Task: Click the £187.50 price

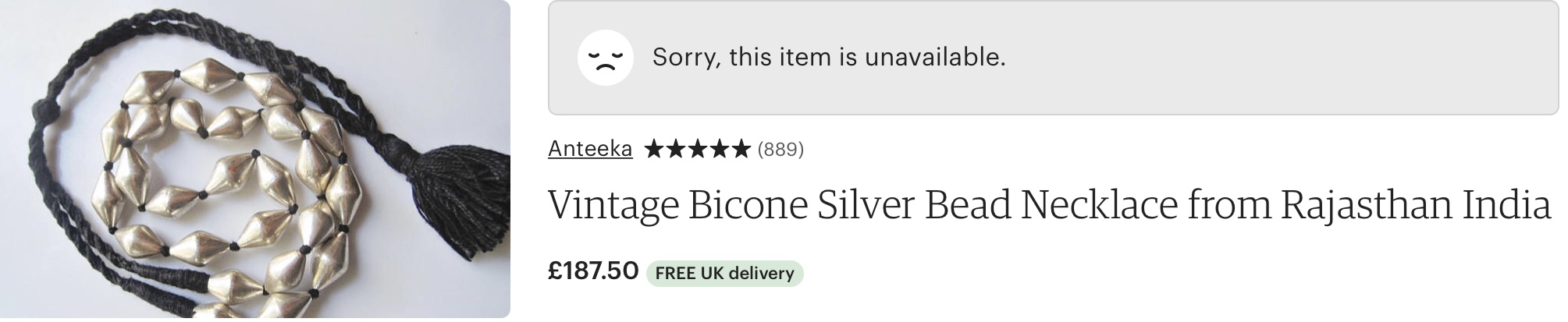Action: click(x=593, y=271)
